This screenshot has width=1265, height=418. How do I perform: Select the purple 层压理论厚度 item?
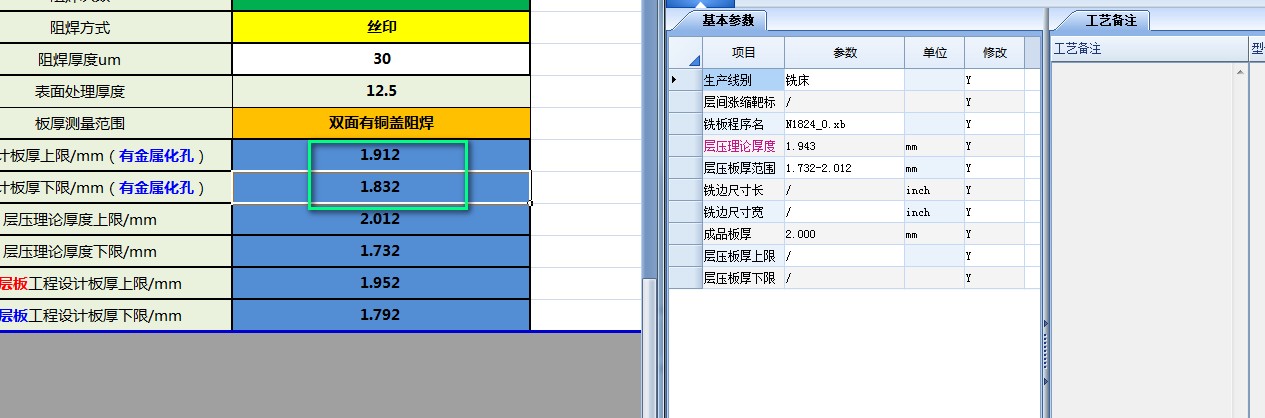[x=743, y=145]
